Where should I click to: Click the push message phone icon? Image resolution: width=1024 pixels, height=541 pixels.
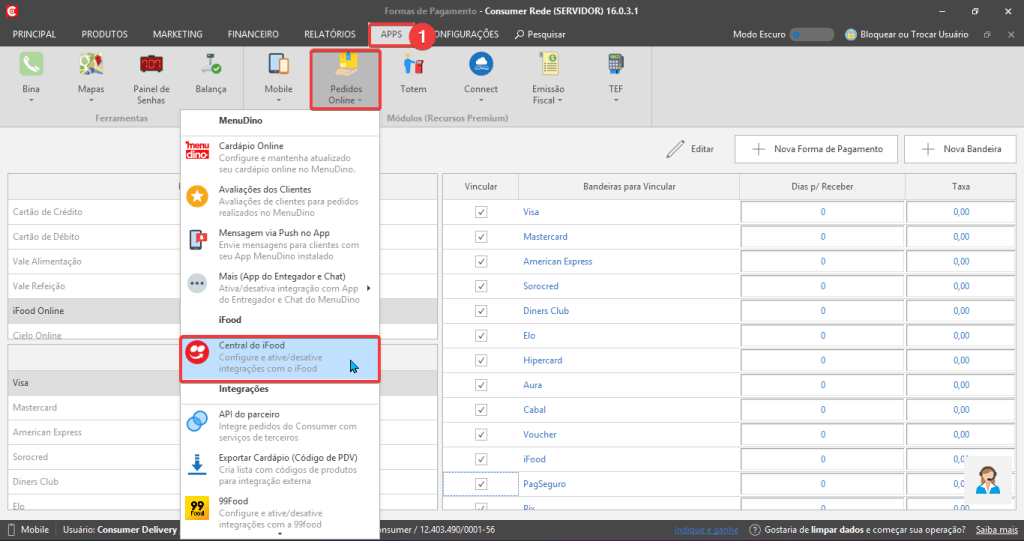pos(197,240)
